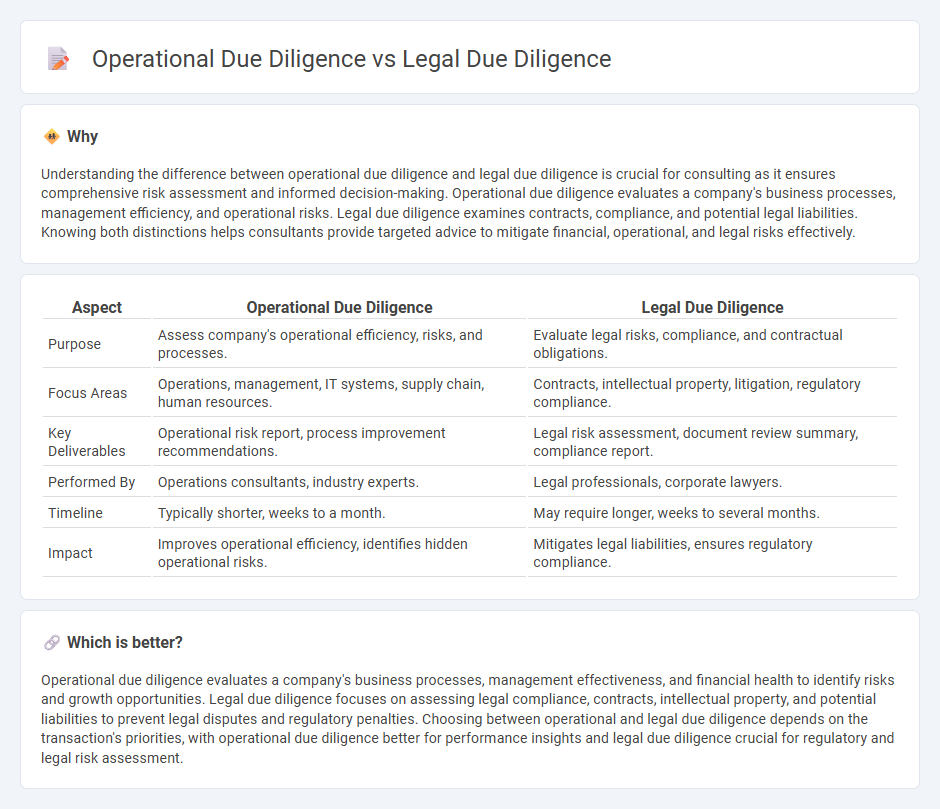Click cell 'Improves operational efficiency, identifies hidden operational risks.'
The height and width of the screenshot is (809, 940).
[339, 553]
